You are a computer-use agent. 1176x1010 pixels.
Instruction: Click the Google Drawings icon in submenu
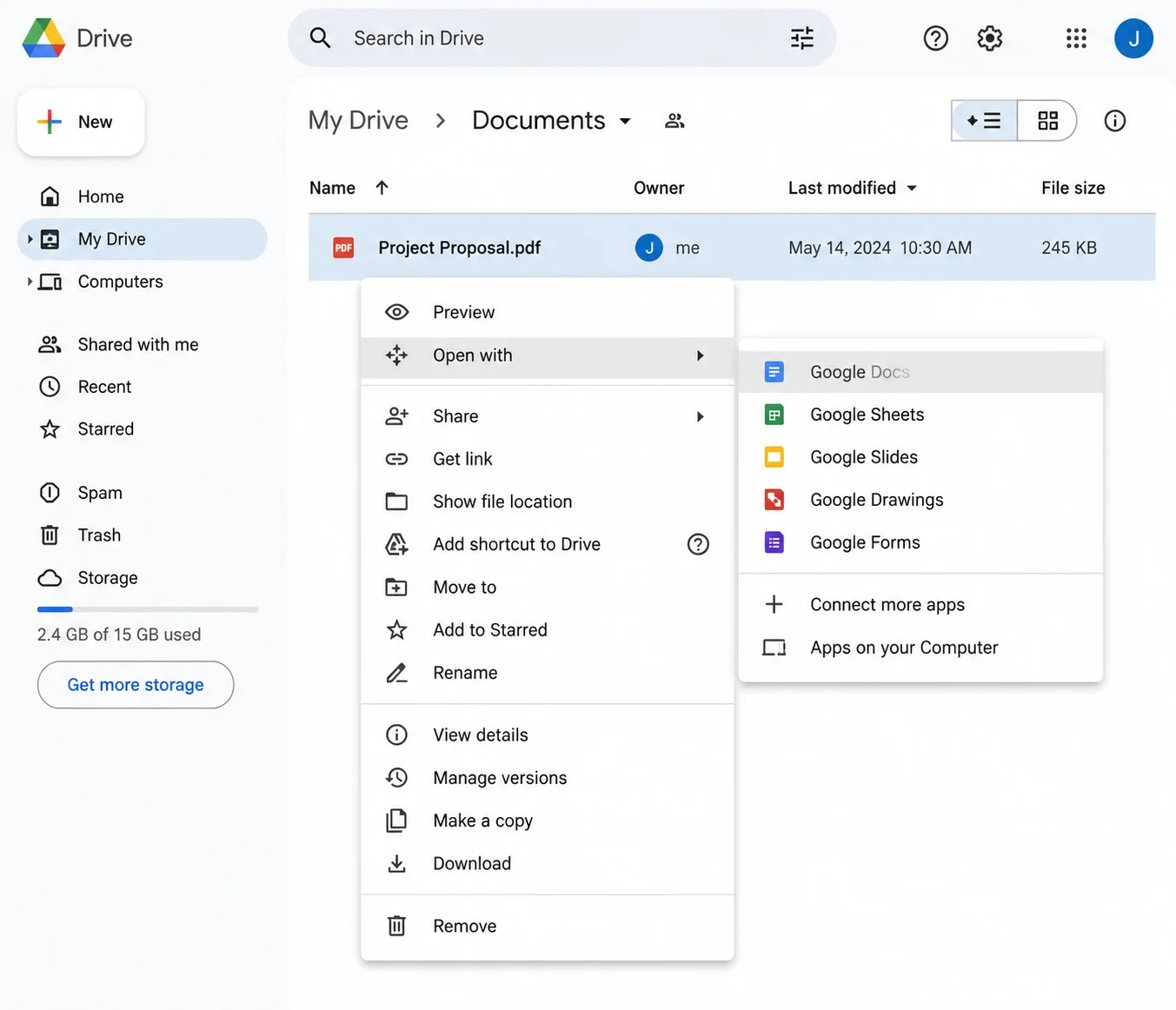pos(774,500)
